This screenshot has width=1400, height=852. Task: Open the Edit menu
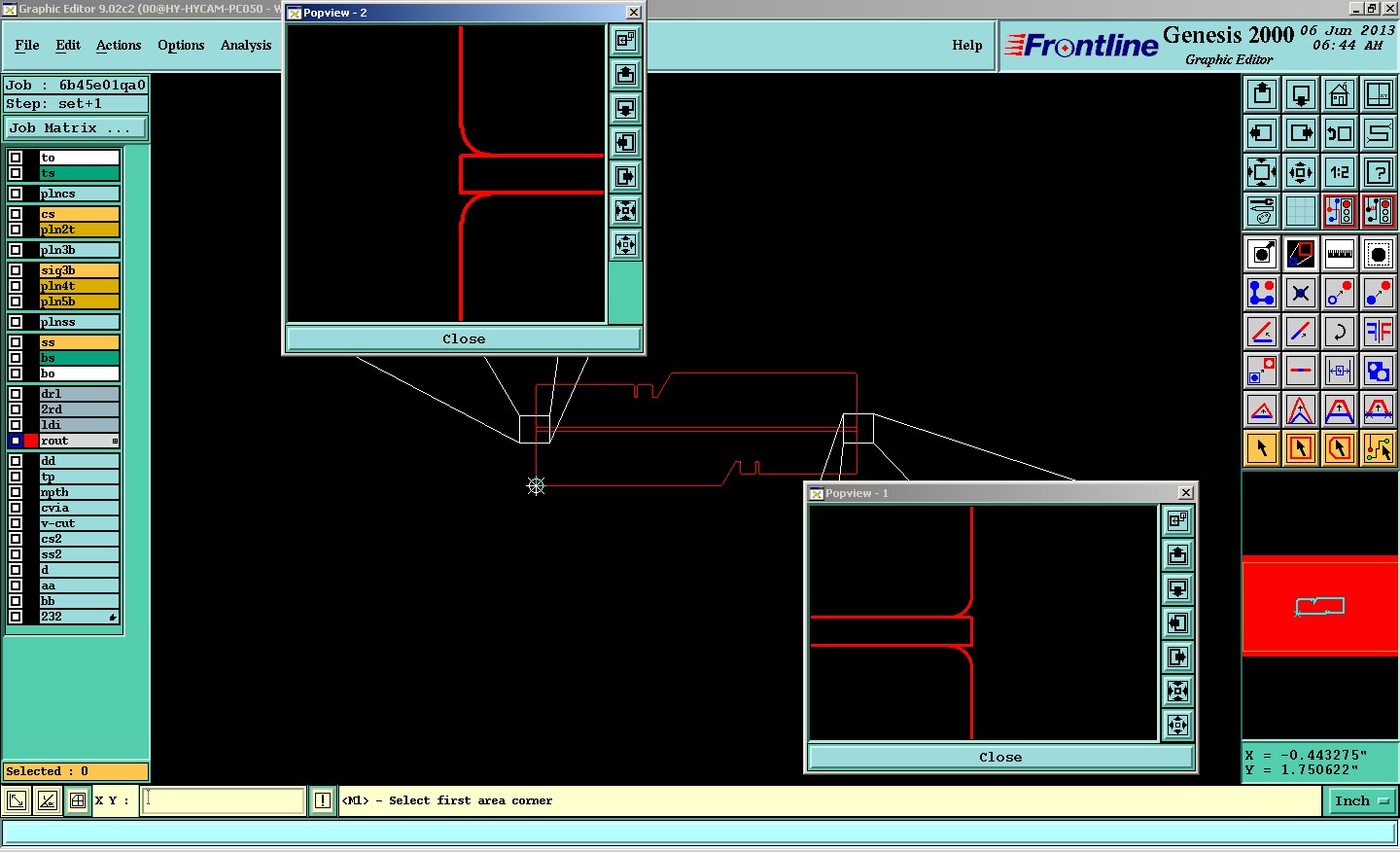coord(68,45)
